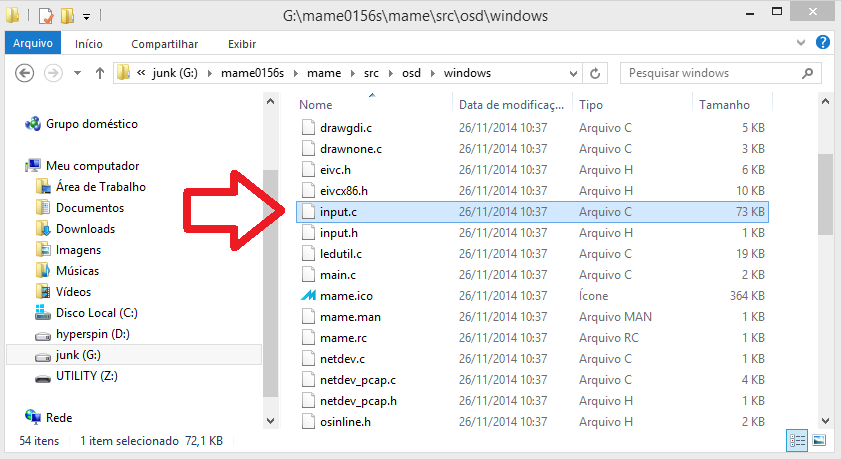
Task: Open Explorer help question mark
Action: [823, 42]
